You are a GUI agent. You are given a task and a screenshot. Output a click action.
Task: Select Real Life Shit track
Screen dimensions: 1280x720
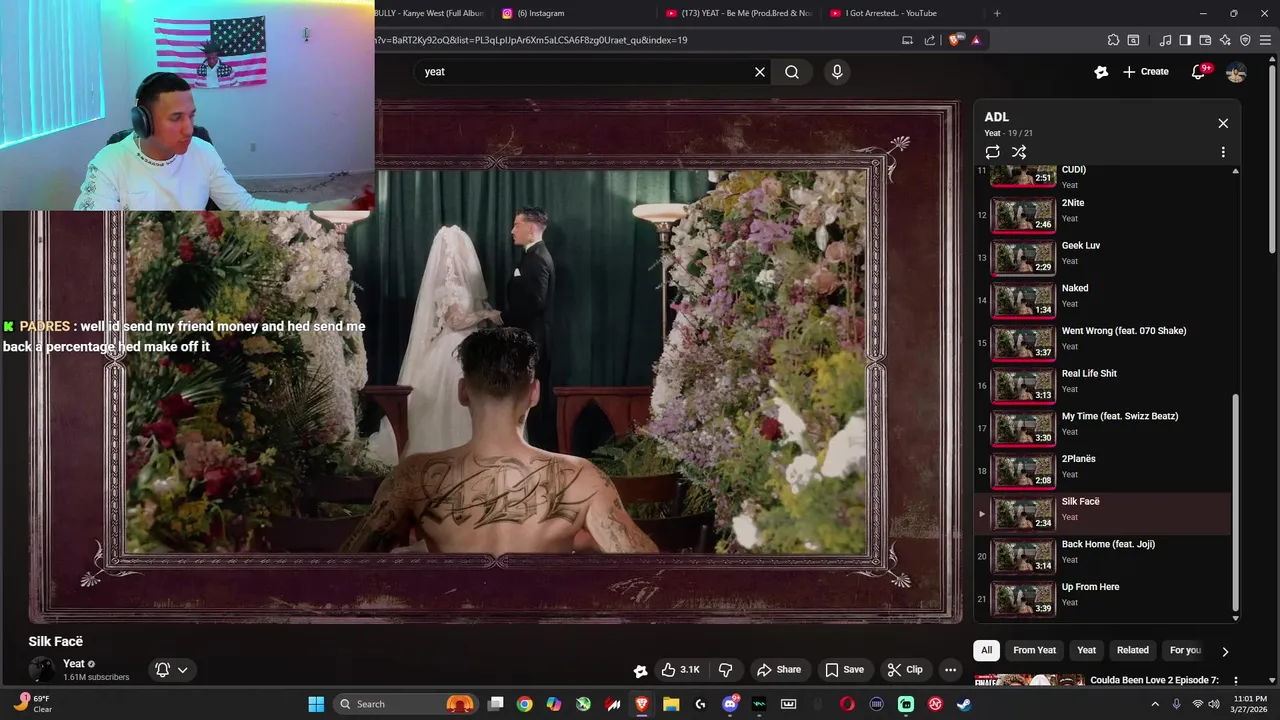click(x=1103, y=386)
